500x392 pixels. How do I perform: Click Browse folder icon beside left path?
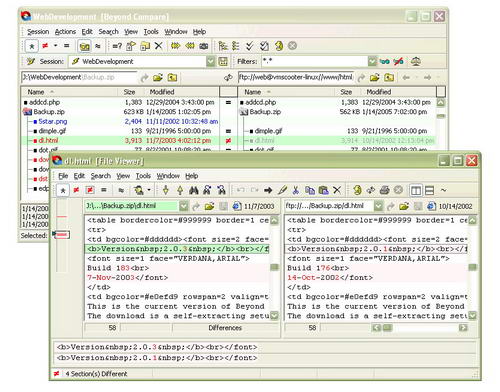click(158, 78)
